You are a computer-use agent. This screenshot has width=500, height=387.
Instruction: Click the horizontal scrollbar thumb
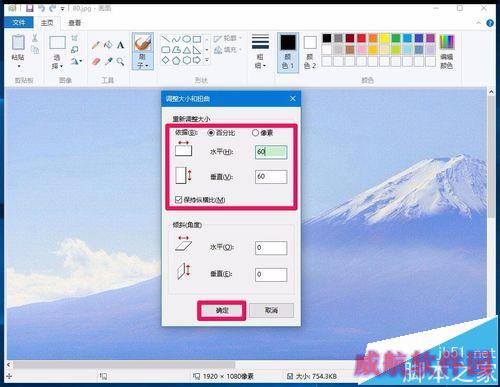click(124, 365)
